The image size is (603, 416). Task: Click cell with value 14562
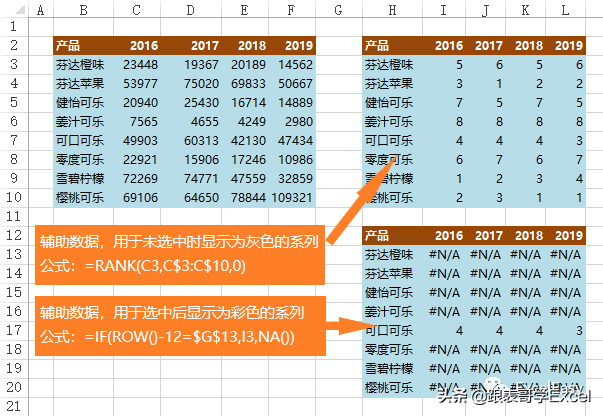[x=292, y=65]
